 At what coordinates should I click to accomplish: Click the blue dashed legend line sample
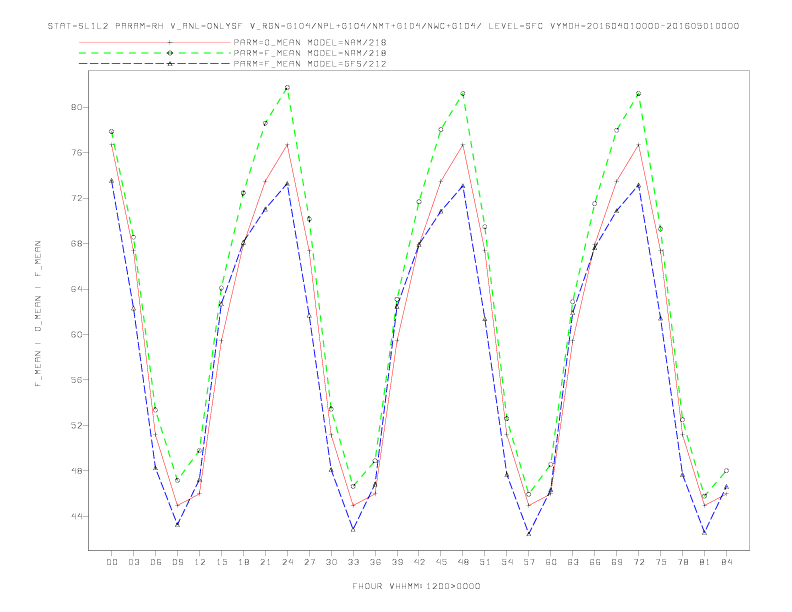(x=155, y=64)
